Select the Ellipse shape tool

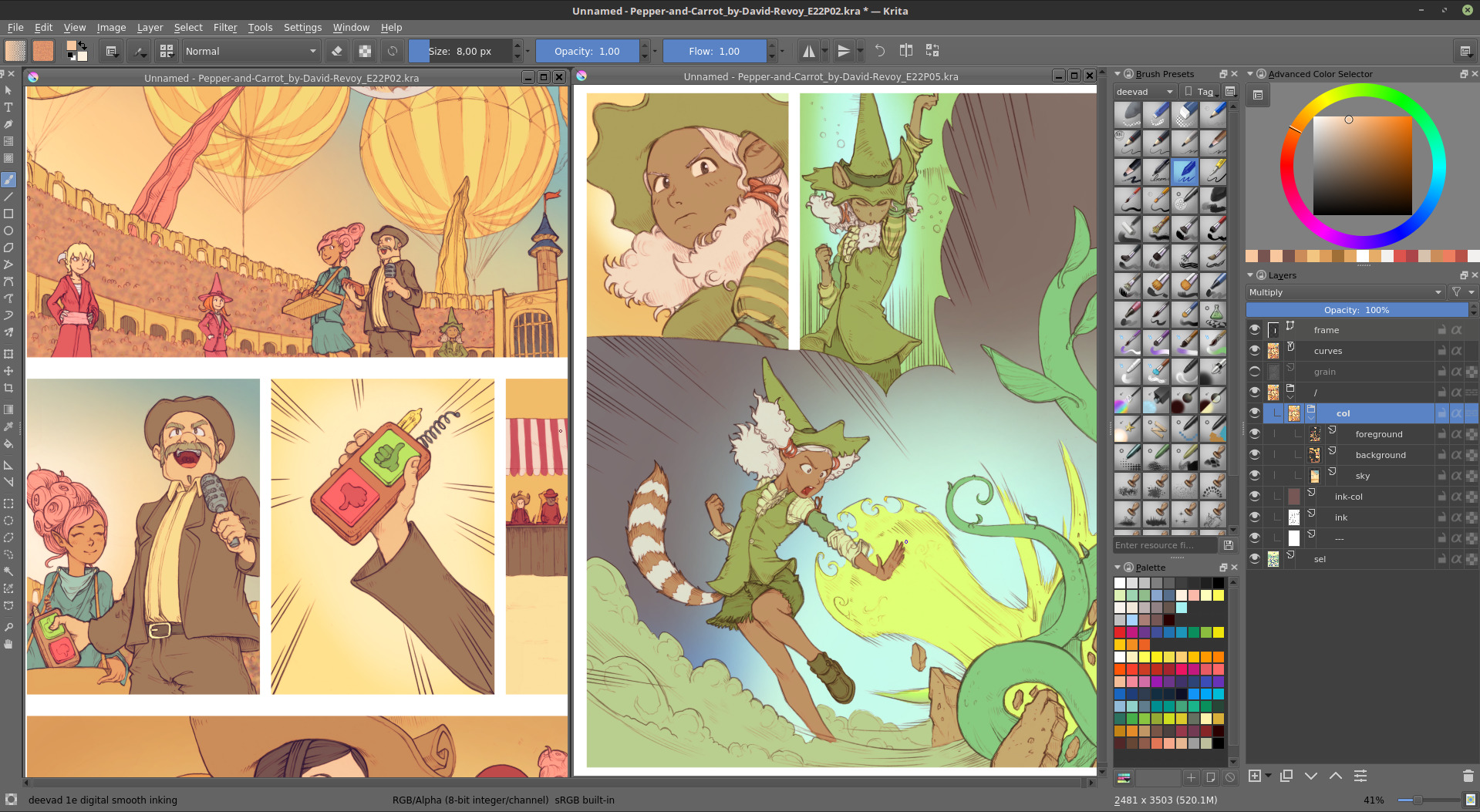[8, 231]
